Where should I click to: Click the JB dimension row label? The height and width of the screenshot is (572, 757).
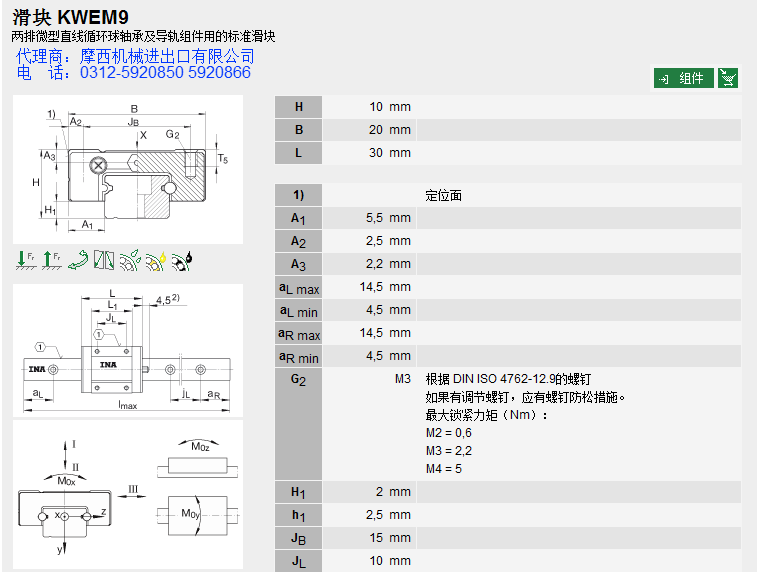click(x=298, y=538)
